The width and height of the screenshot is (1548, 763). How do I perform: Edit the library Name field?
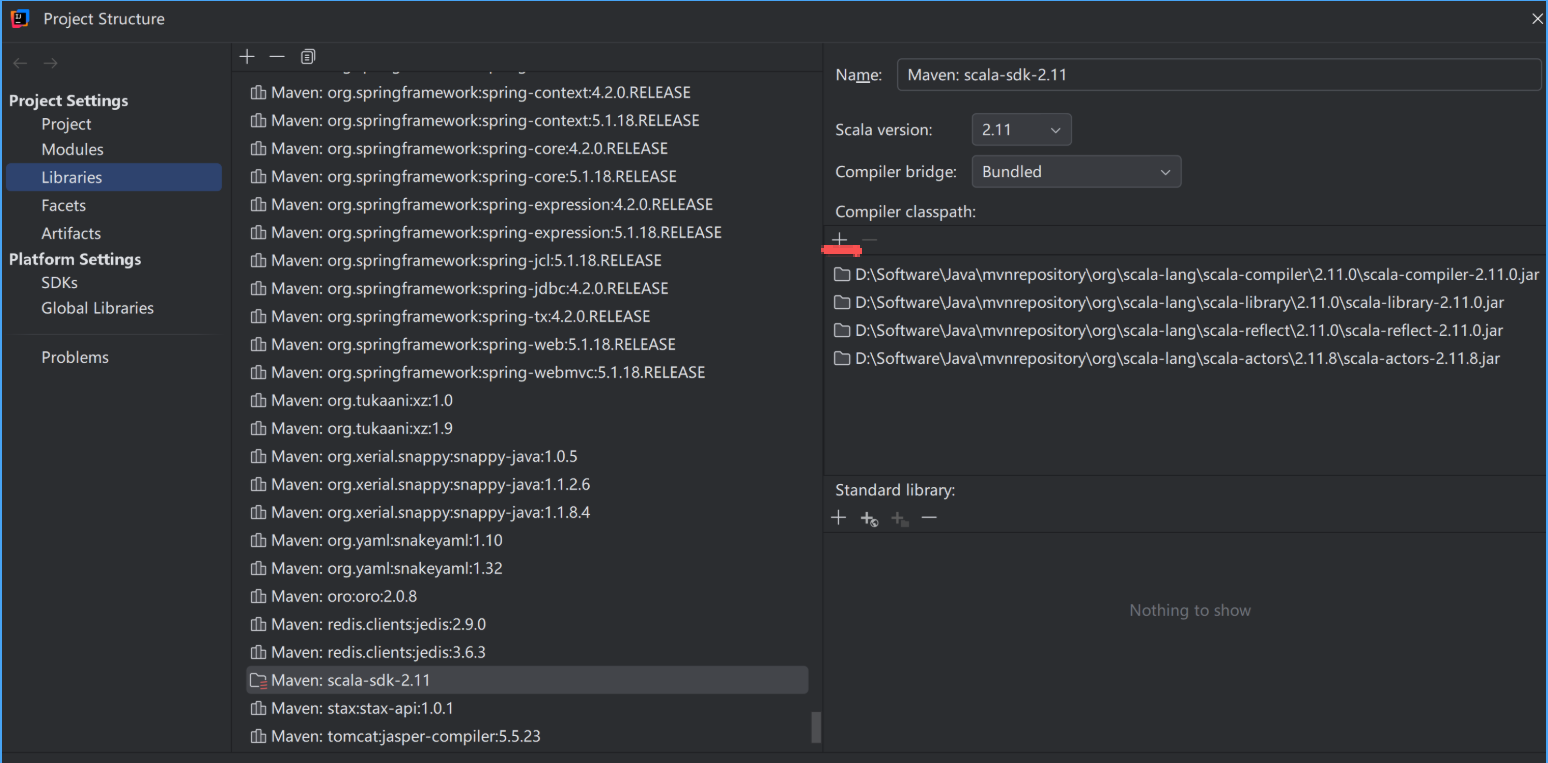pos(1219,75)
